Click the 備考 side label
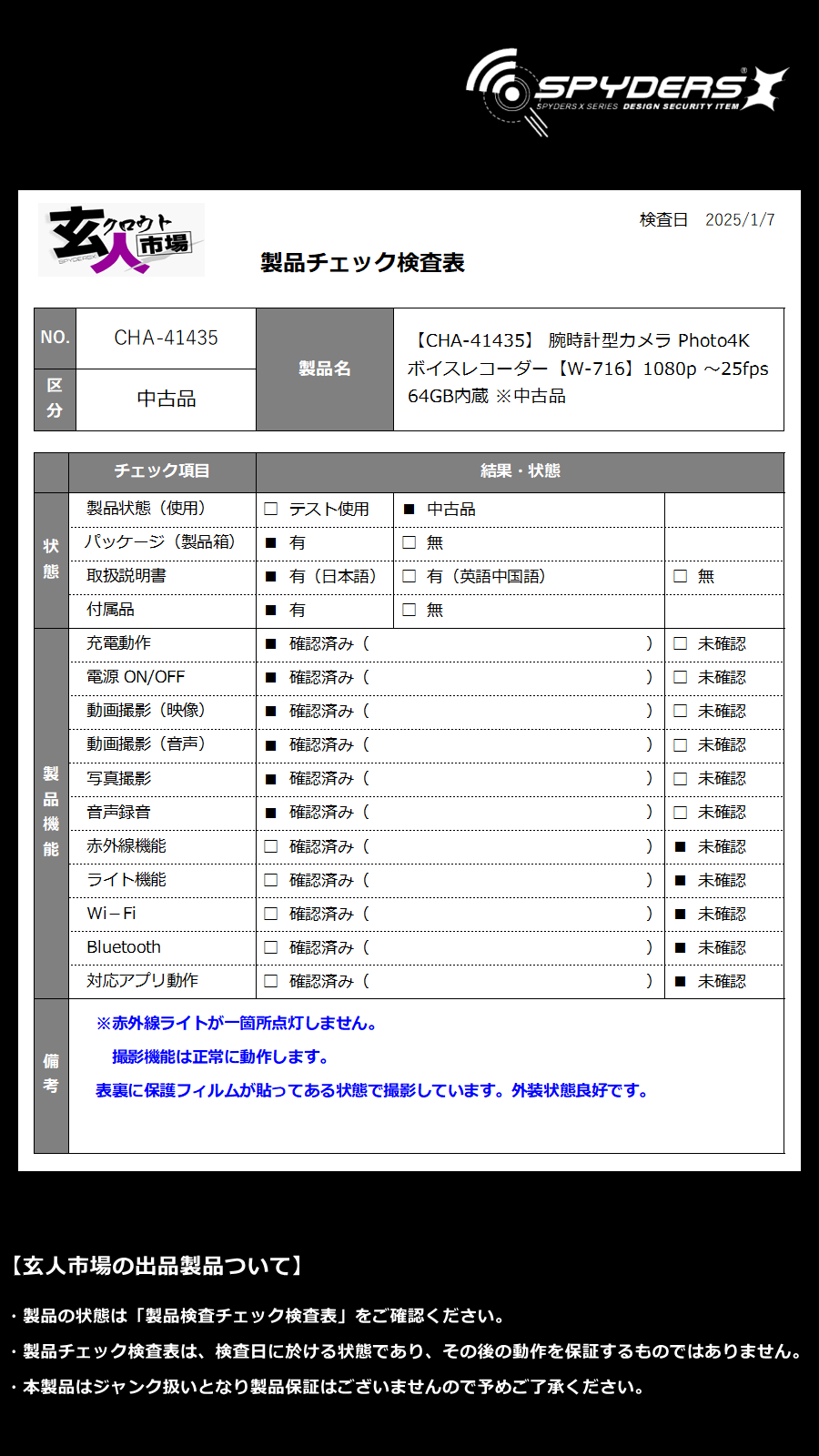 pos(51,1074)
